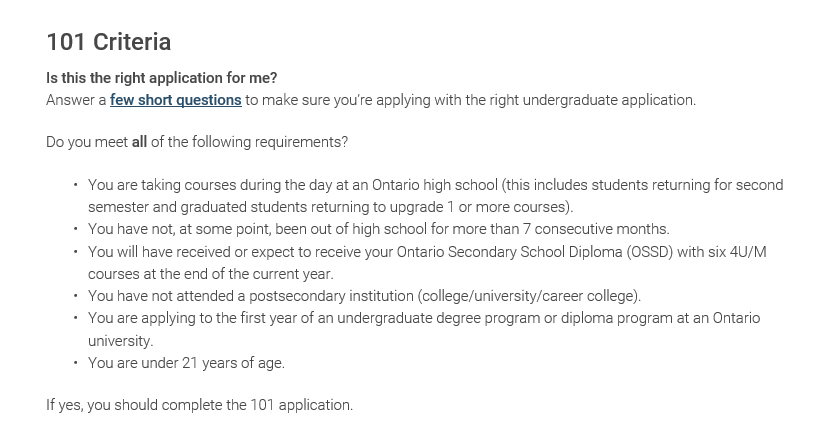The image size is (826, 427).
Task: Select the bullet about Ontario high school courses
Action: (436, 196)
